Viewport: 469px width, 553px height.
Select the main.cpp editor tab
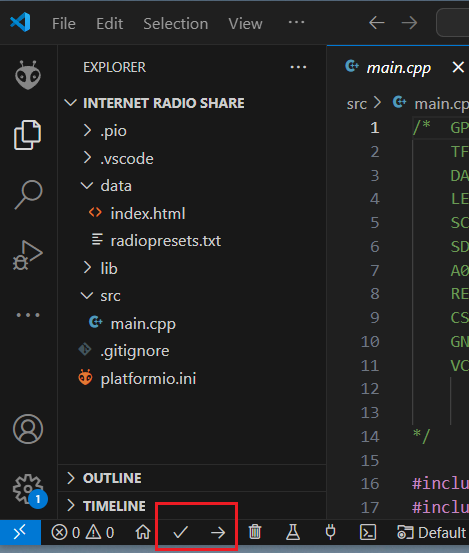(x=398, y=68)
